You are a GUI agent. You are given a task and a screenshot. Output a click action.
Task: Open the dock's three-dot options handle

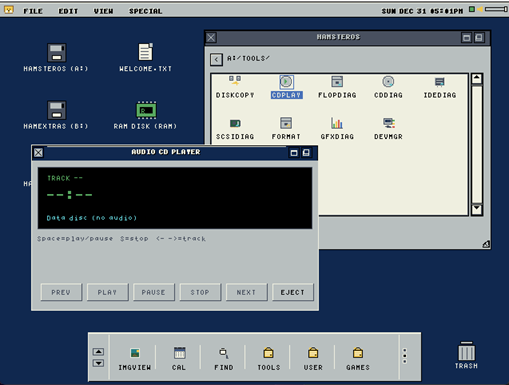pos(405,356)
